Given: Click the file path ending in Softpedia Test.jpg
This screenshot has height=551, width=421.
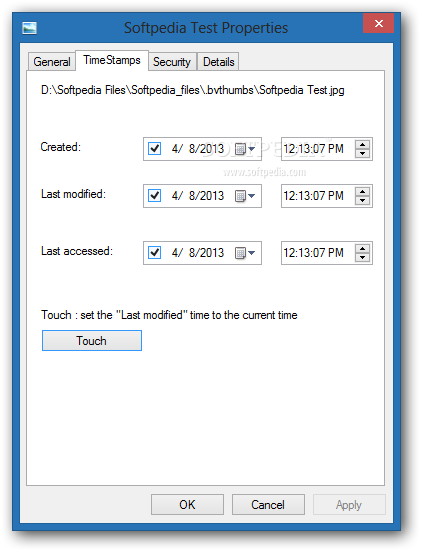Looking at the screenshot, I should click(x=193, y=90).
